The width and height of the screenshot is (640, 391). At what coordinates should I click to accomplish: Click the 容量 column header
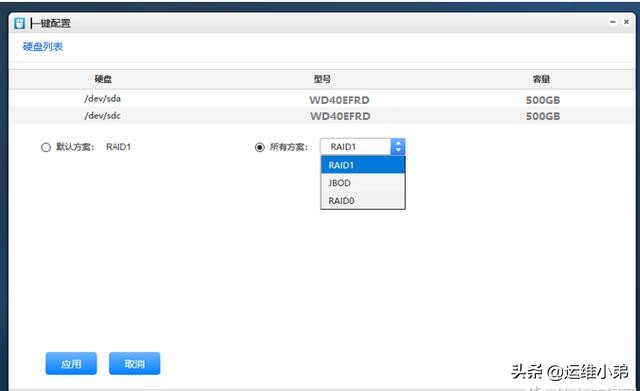click(x=541, y=79)
